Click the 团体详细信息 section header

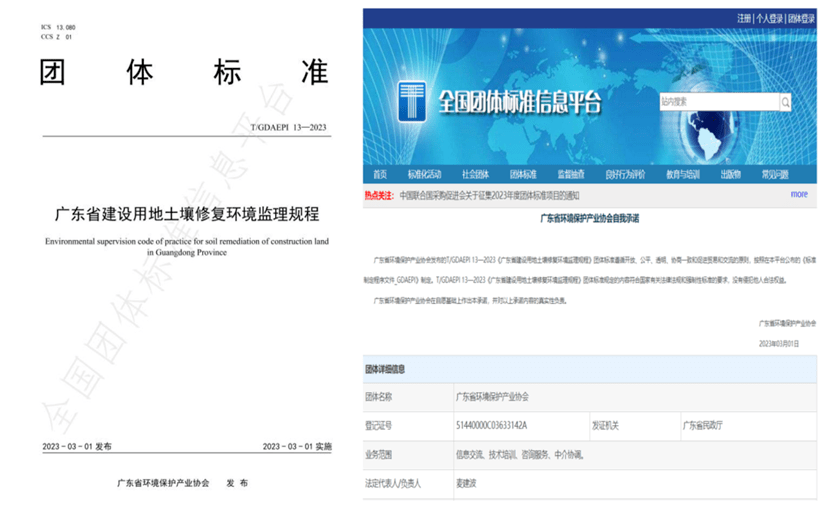tap(385, 369)
